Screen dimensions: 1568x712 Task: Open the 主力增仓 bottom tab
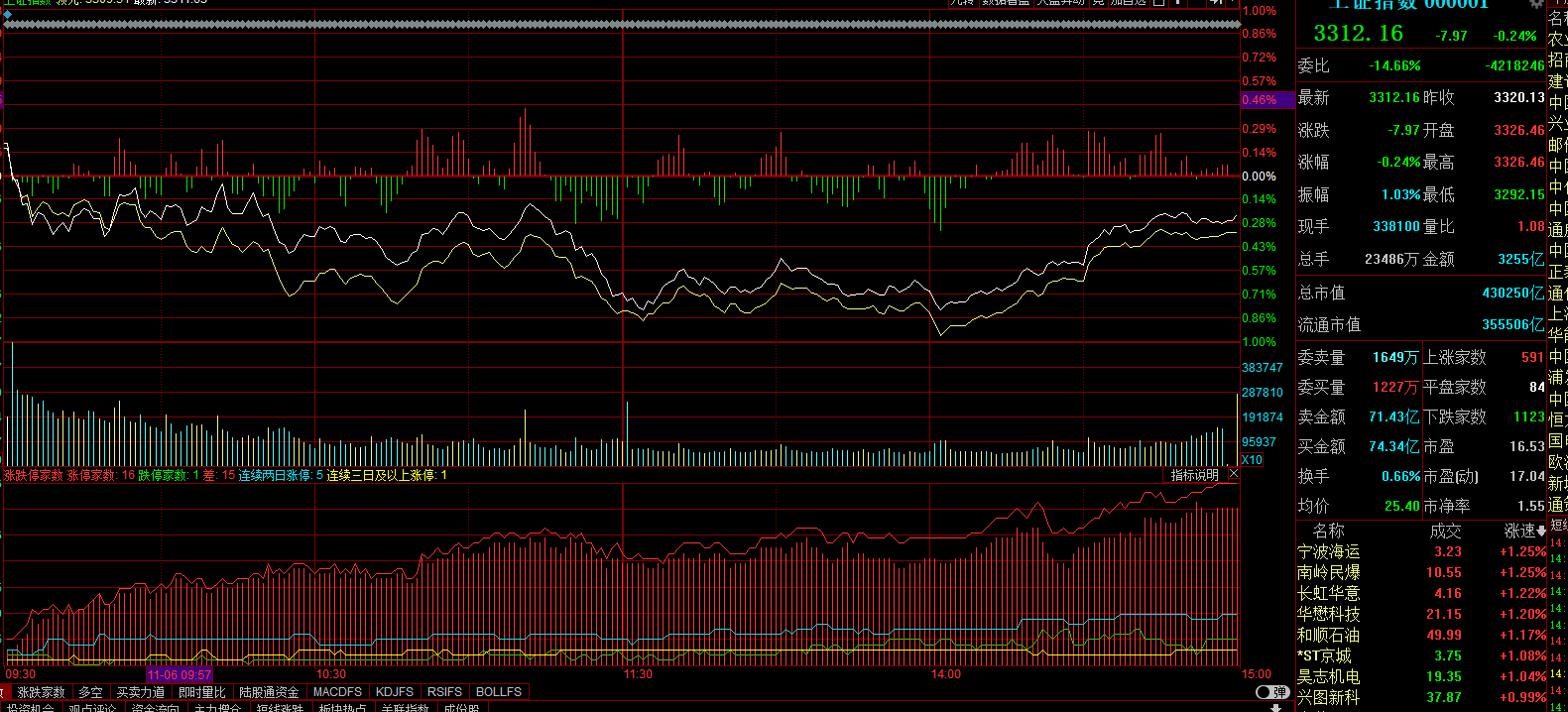217,707
